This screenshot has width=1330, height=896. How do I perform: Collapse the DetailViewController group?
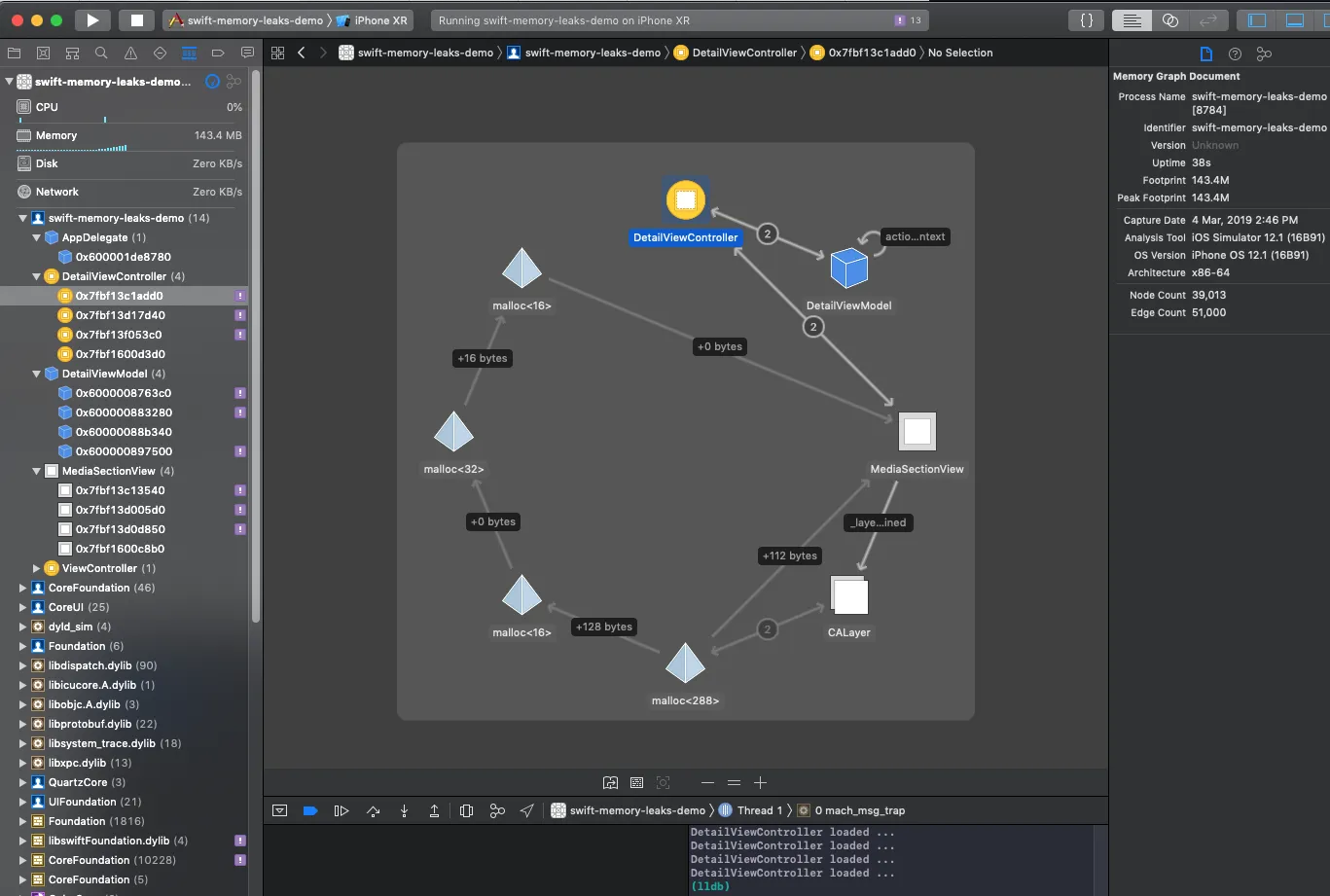pyautogui.click(x=36, y=276)
